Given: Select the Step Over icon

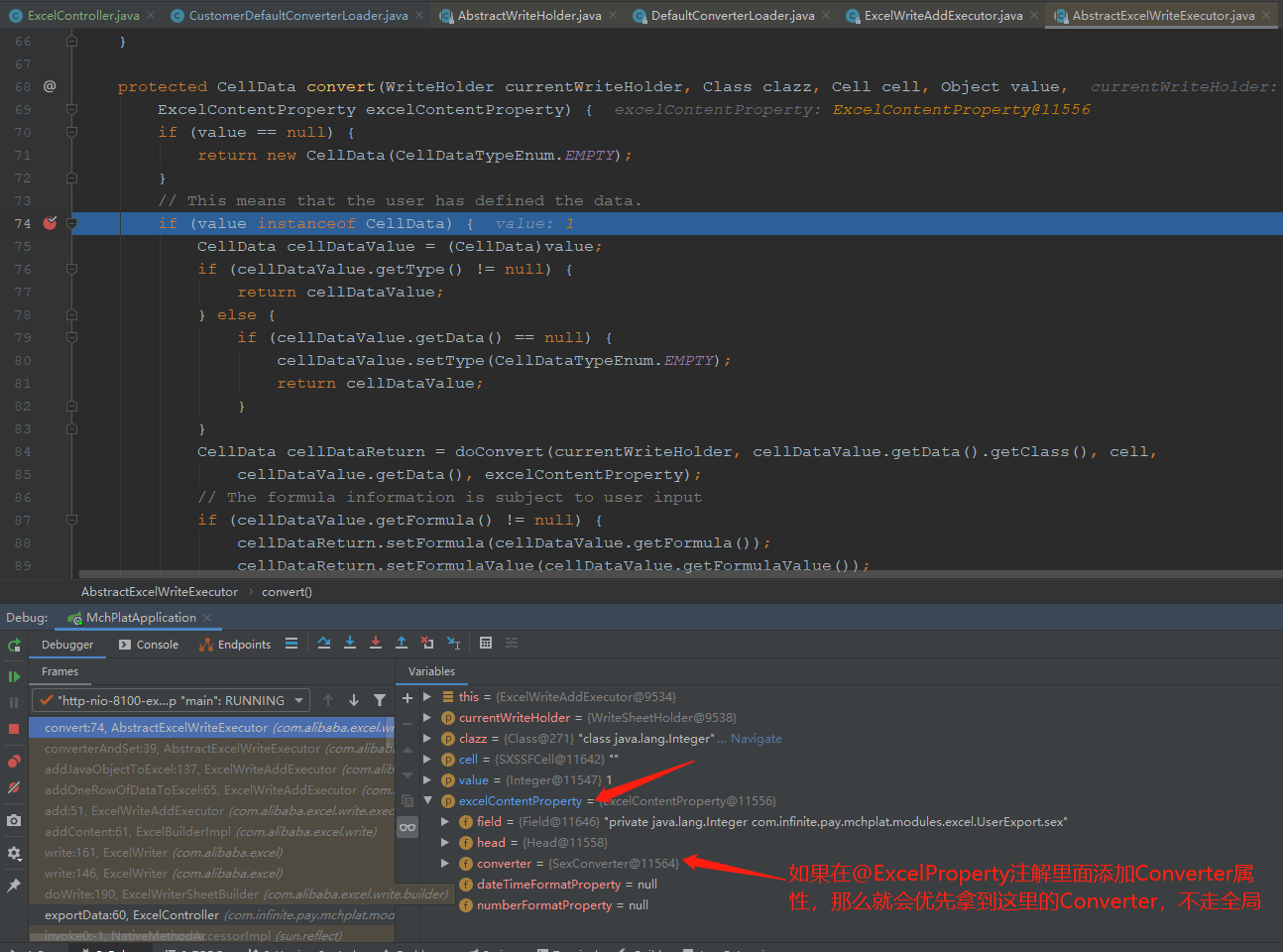Looking at the screenshot, I should [x=324, y=643].
